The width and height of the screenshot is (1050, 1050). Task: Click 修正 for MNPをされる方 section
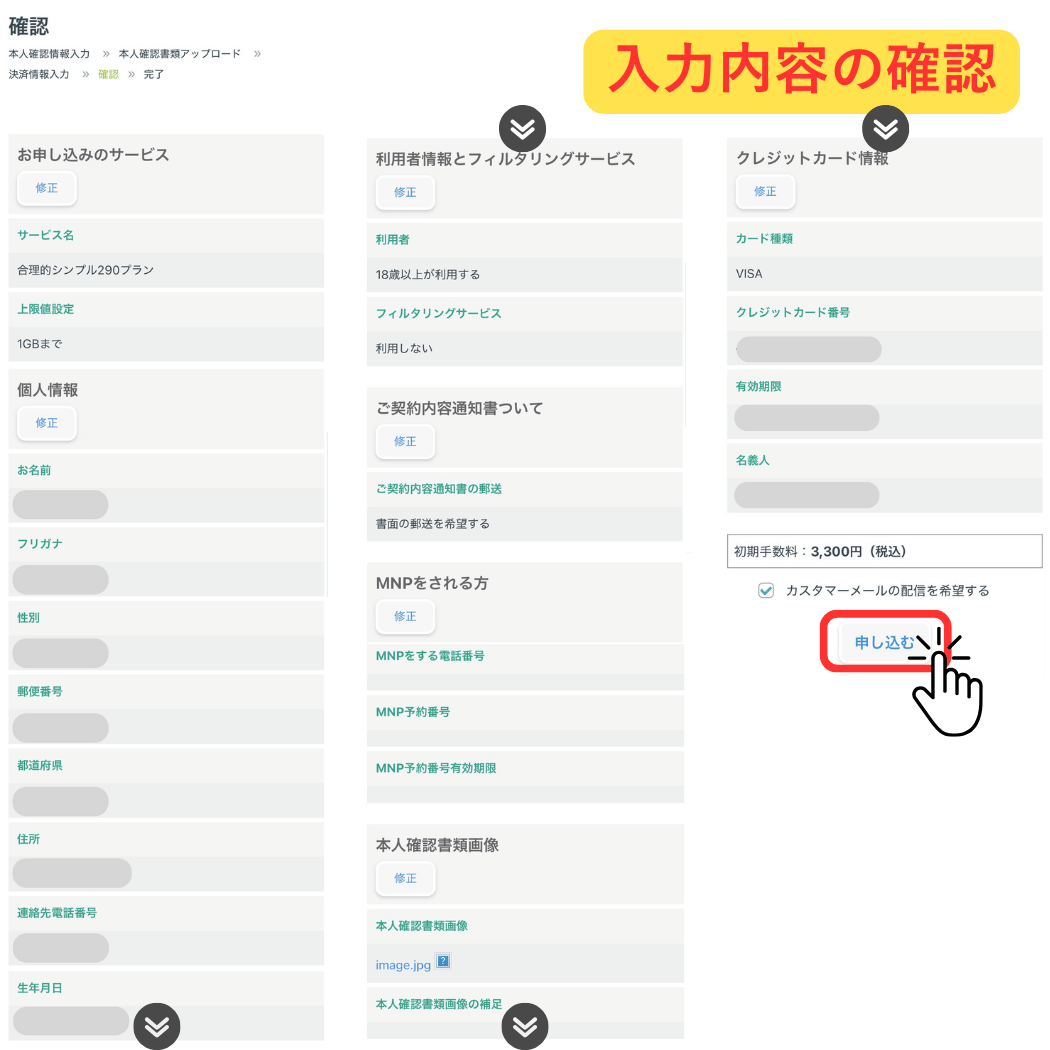(405, 617)
